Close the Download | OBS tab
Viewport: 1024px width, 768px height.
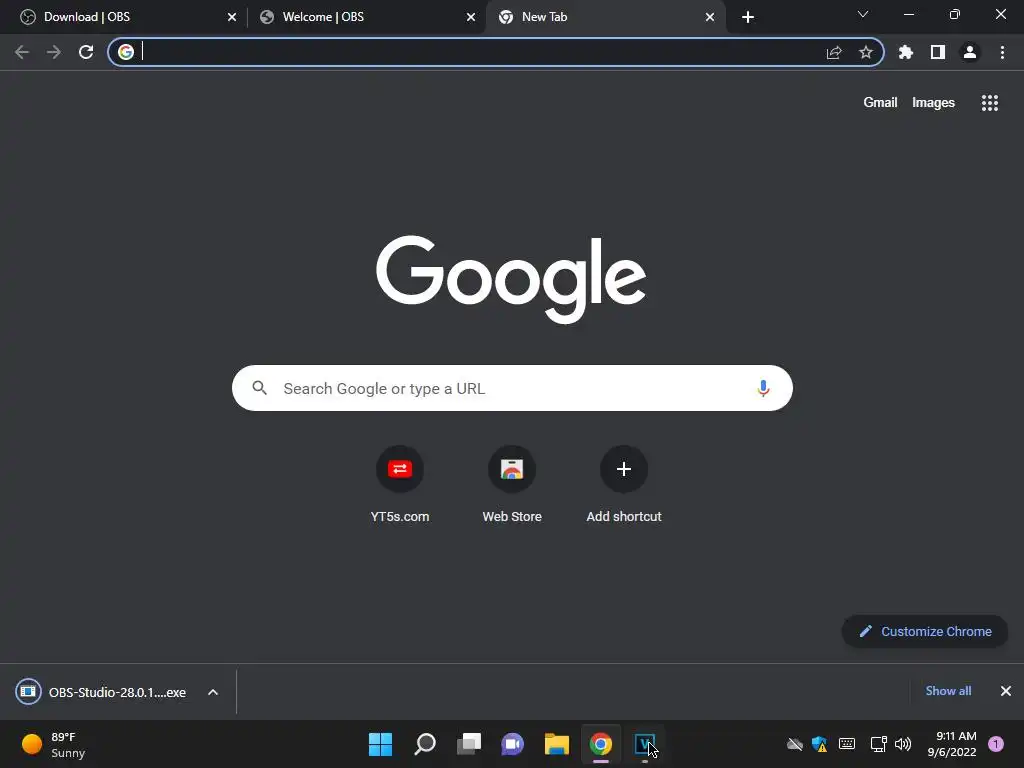[232, 17]
